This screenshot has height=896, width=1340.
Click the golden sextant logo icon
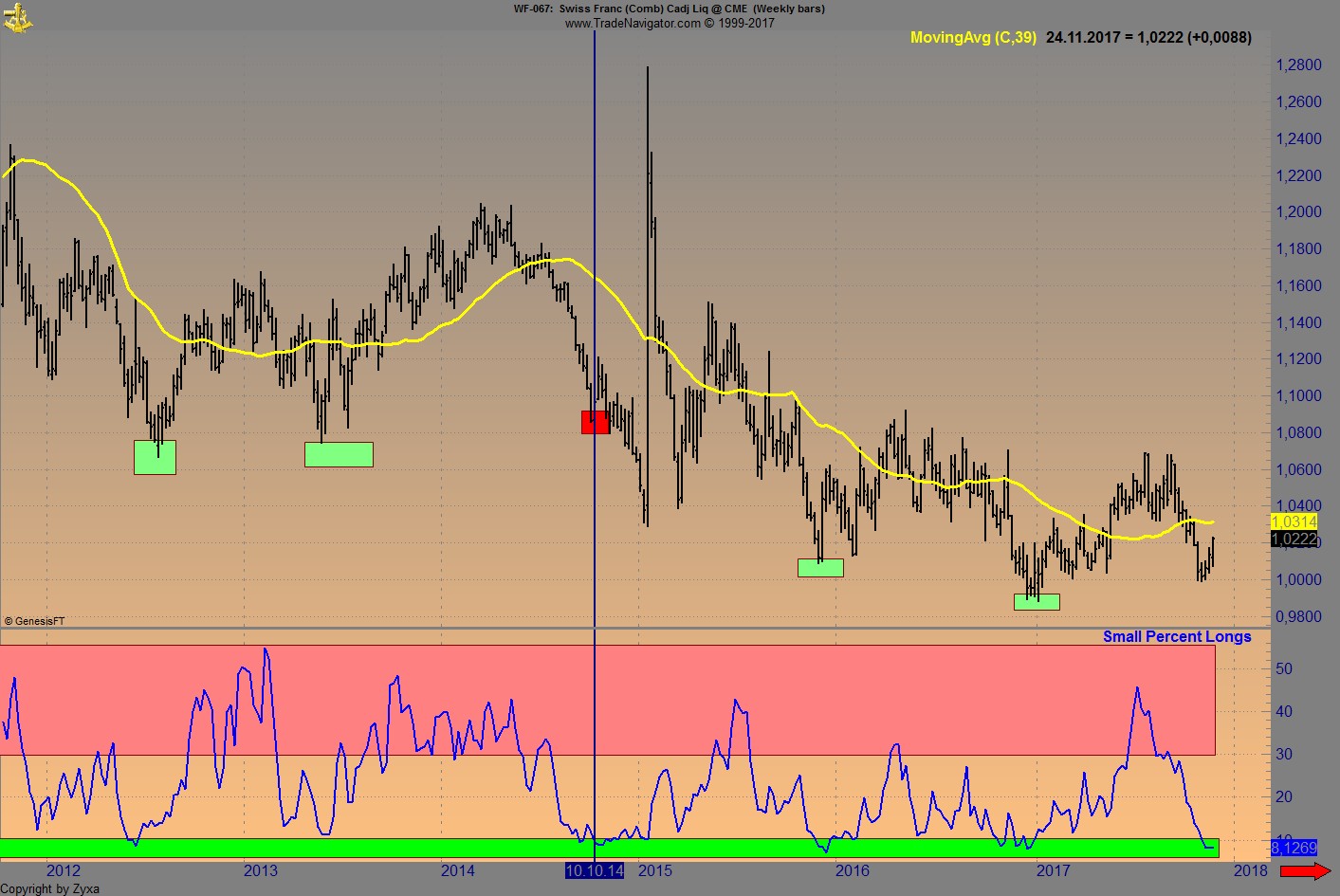[17, 16]
